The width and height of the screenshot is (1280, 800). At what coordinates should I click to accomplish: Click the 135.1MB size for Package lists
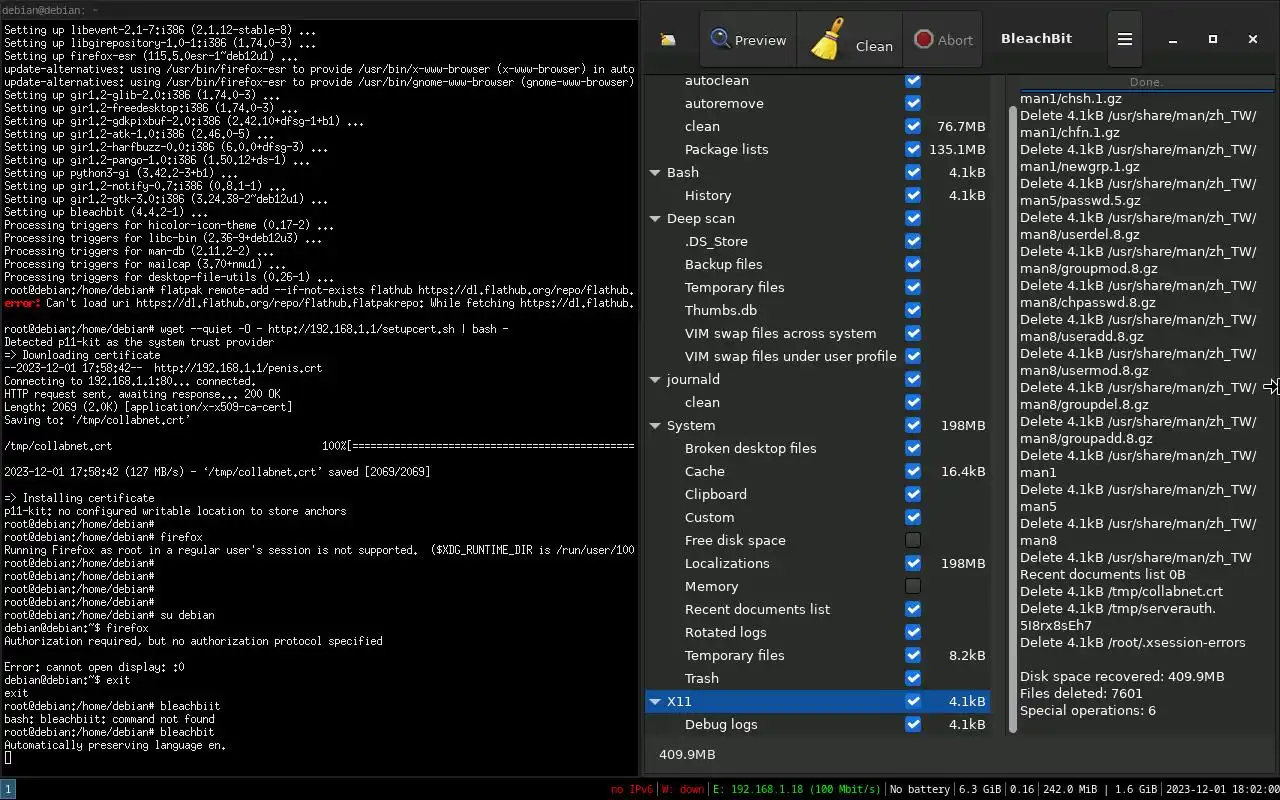[x=957, y=149]
